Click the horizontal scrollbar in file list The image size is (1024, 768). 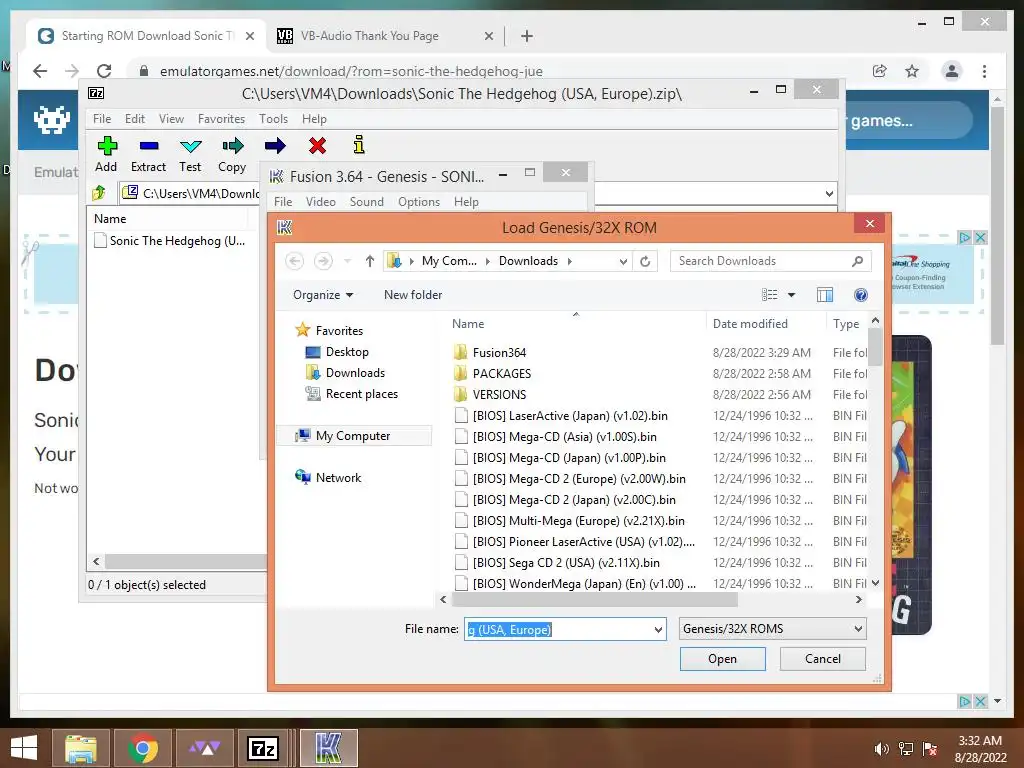point(594,600)
